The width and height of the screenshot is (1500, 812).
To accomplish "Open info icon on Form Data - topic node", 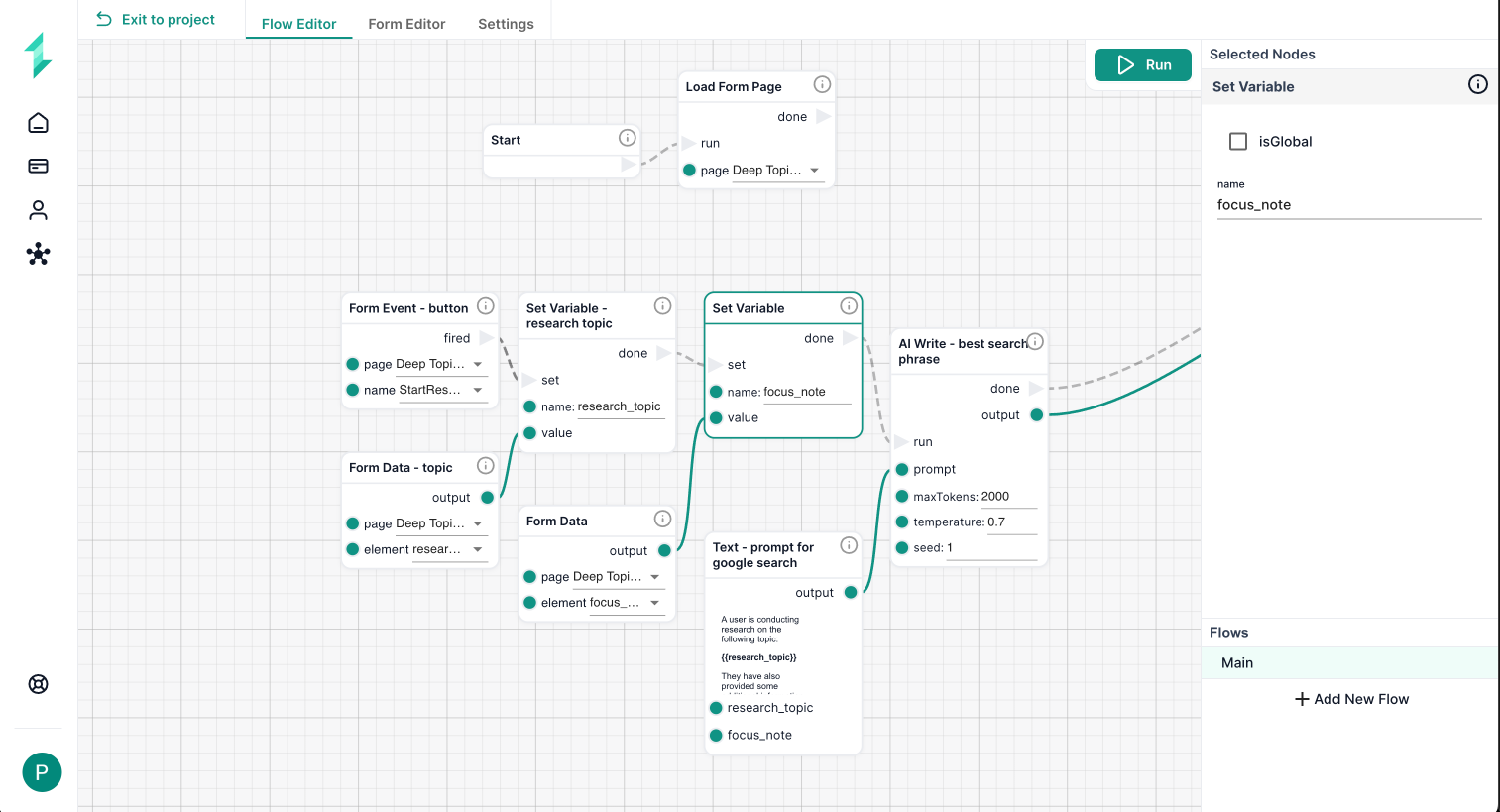I will coord(486,466).
